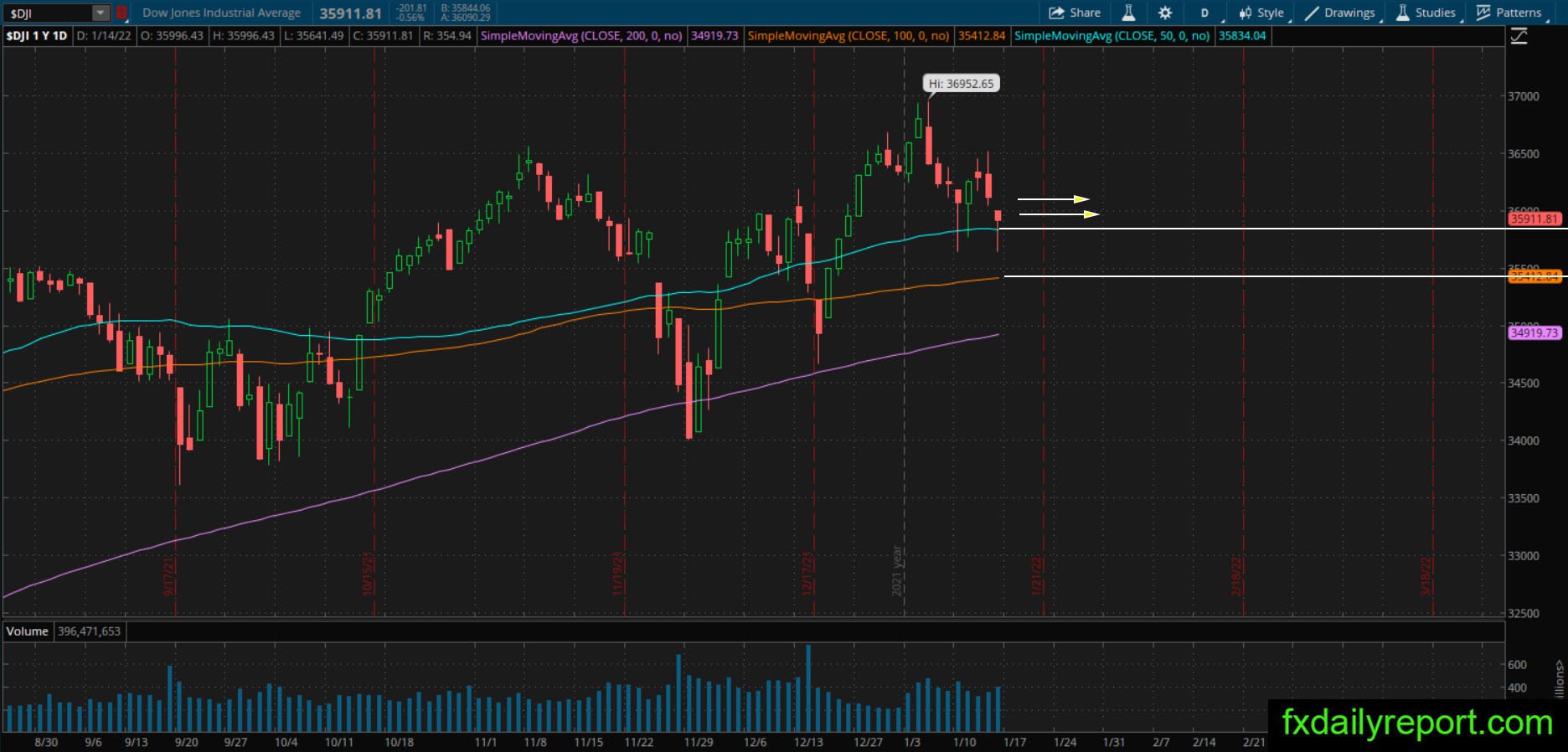
Task: Click the volume value 396,471,653
Action: pos(89,631)
